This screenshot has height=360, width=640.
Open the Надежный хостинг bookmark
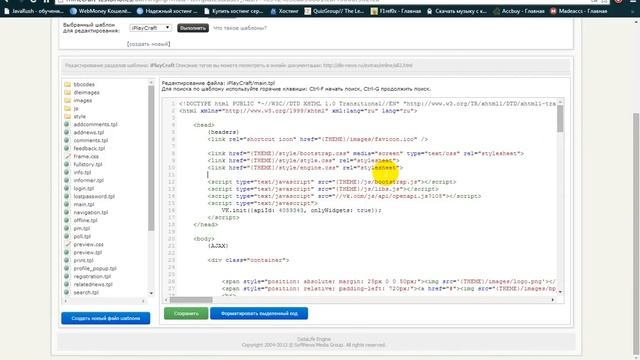pyautogui.click(x=167, y=11)
